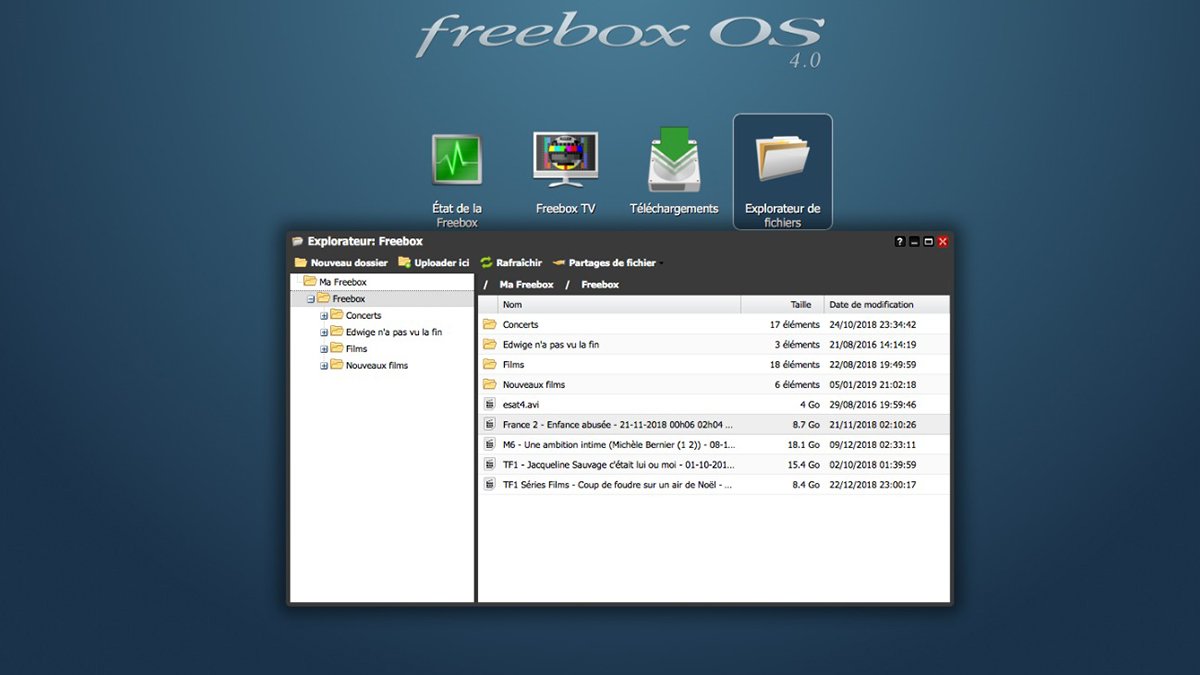This screenshot has height=675, width=1200.
Task: Click the M6 - Une ambition intime file icon
Action: click(x=489, y=444)
